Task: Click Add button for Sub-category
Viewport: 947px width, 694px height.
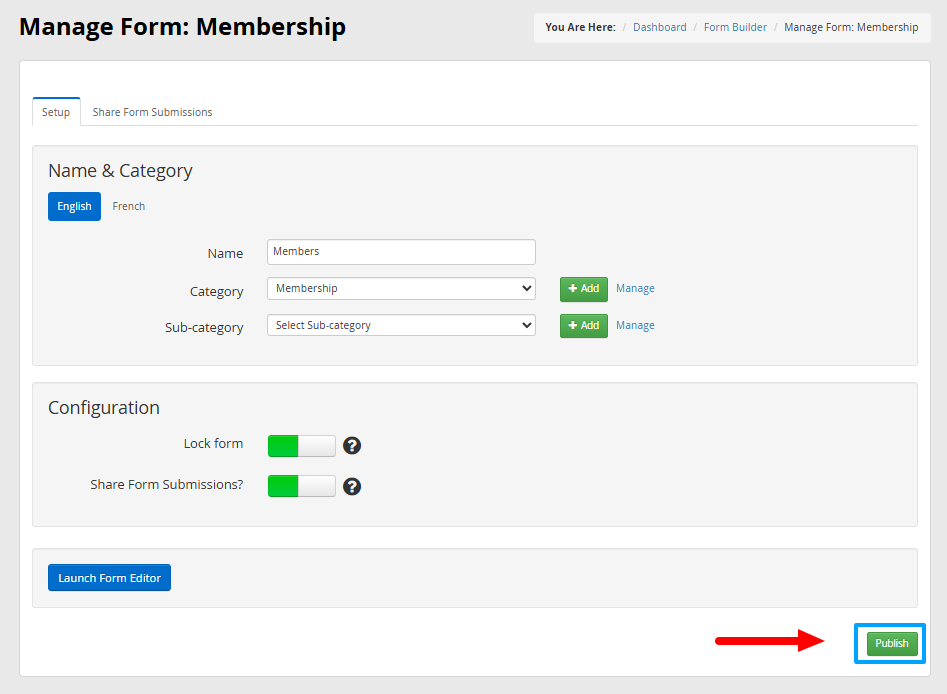Action: pos(583,326)
